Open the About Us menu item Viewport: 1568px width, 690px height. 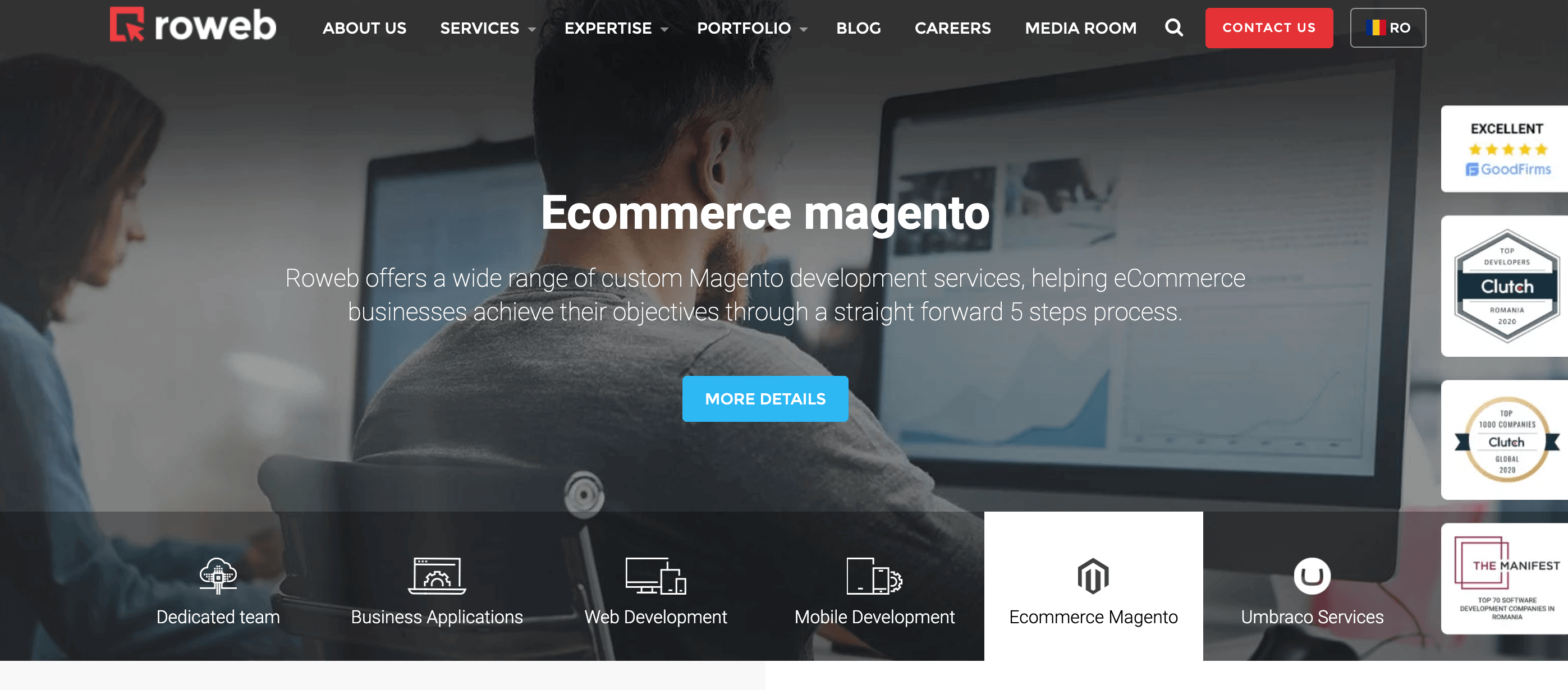(x=363, y=27)
